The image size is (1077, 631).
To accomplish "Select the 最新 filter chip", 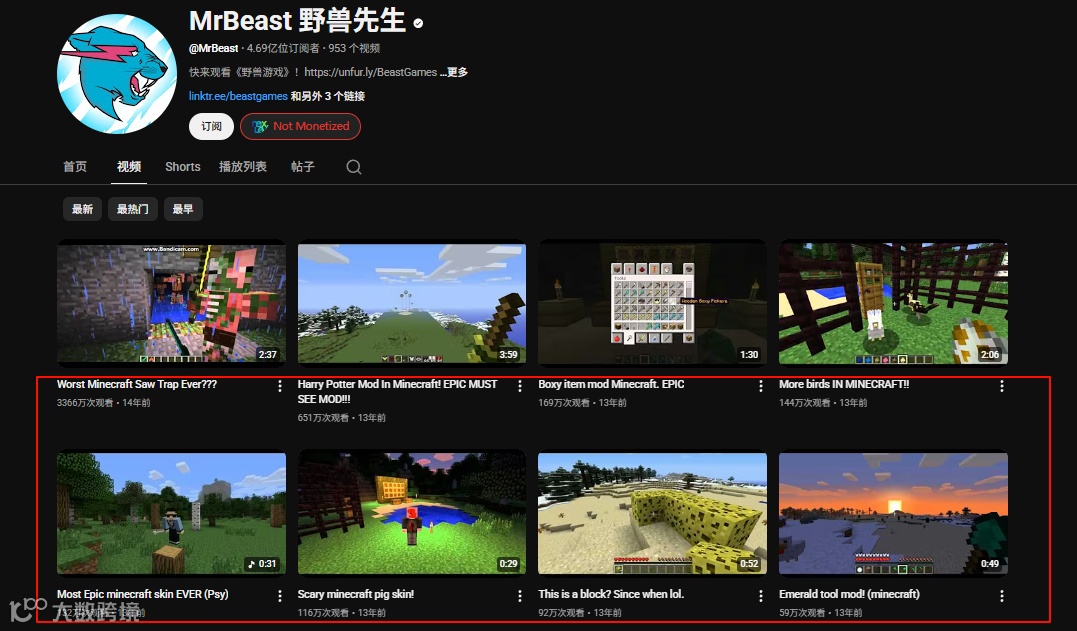I will 82,209.
